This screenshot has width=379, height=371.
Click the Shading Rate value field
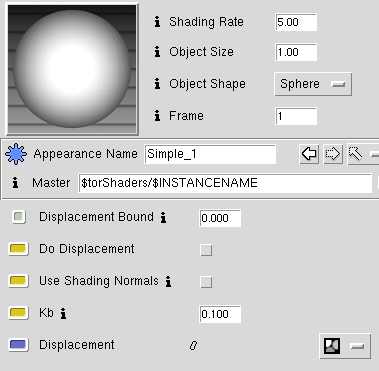click(x=296, y=22)
